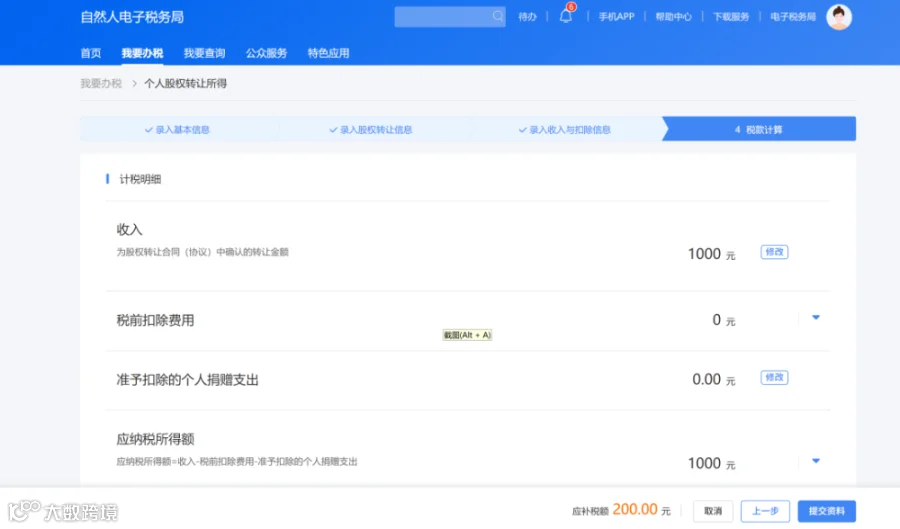Click the 自然人电子税务局 site title

click(132, 17)
